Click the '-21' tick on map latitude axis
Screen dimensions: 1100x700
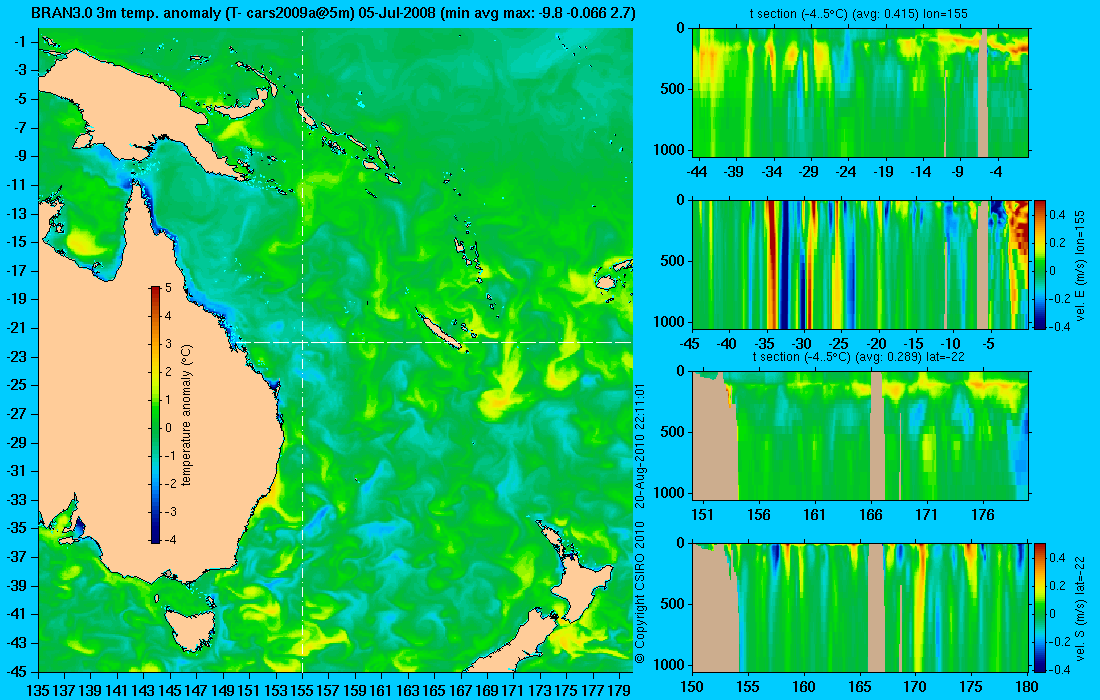click(x=16, y=328)
